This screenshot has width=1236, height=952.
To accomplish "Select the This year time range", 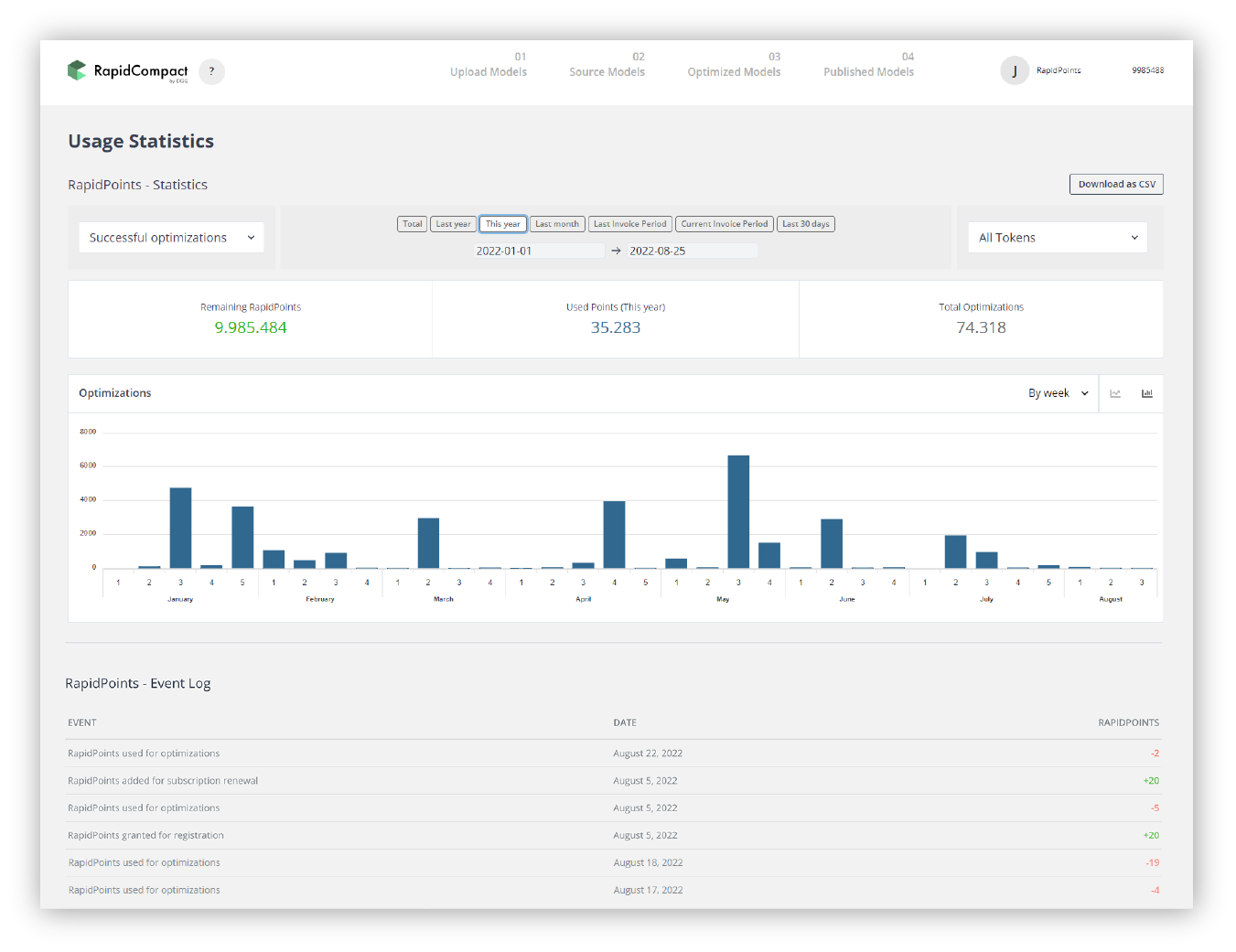I will pyautogui.click(x=502, y=224).
